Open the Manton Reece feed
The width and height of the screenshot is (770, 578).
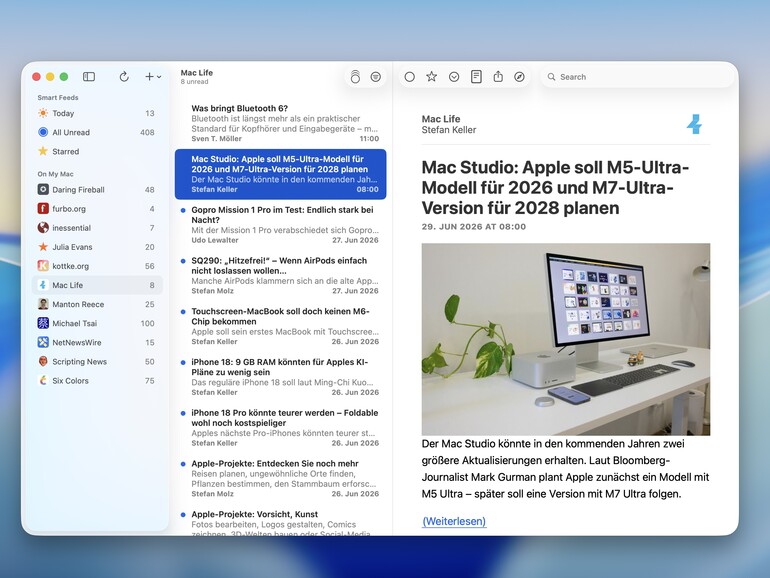[97, 304]
